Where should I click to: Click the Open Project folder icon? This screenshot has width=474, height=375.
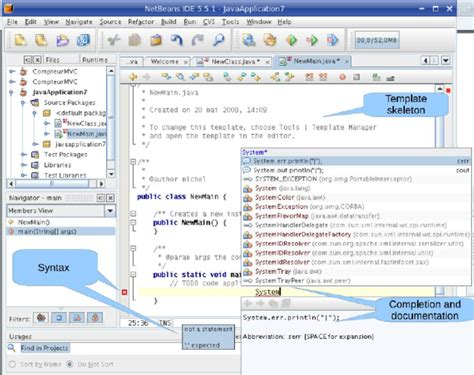62,40
